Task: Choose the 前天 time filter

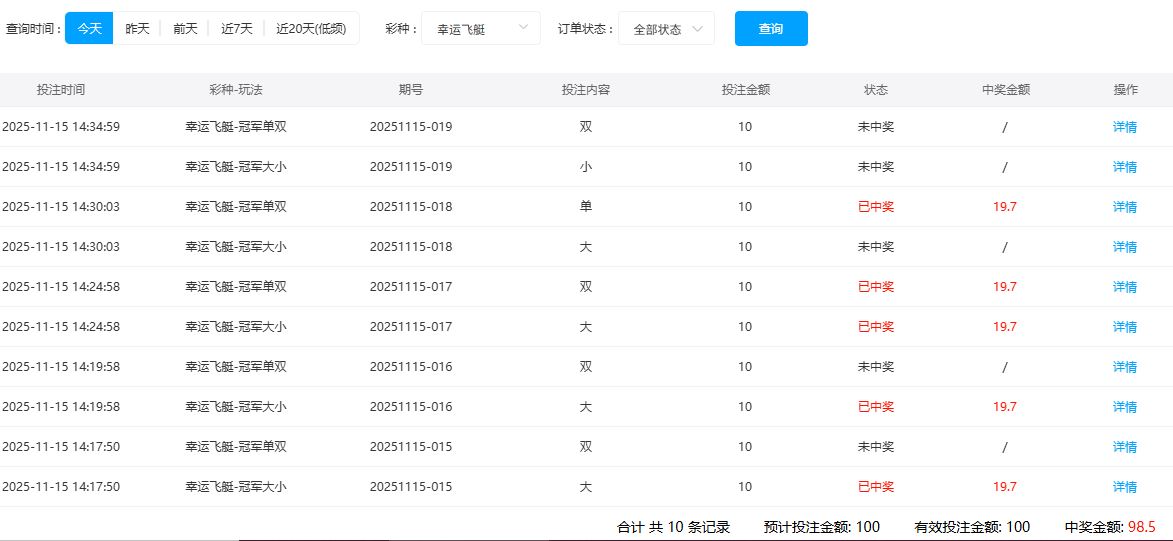Action: coord(185,29)
